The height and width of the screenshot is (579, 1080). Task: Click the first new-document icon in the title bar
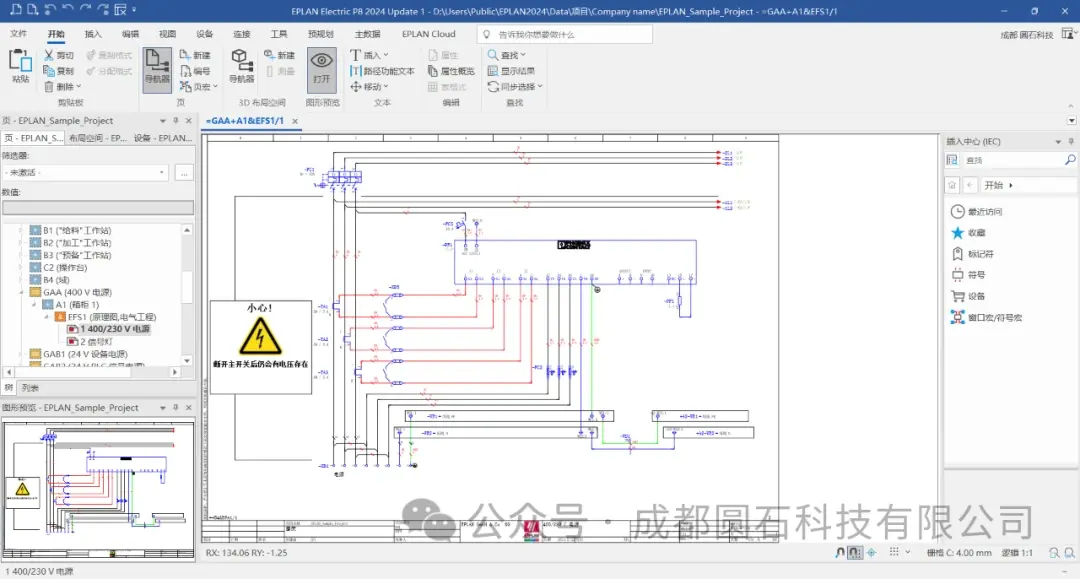(x=15, y=10)
